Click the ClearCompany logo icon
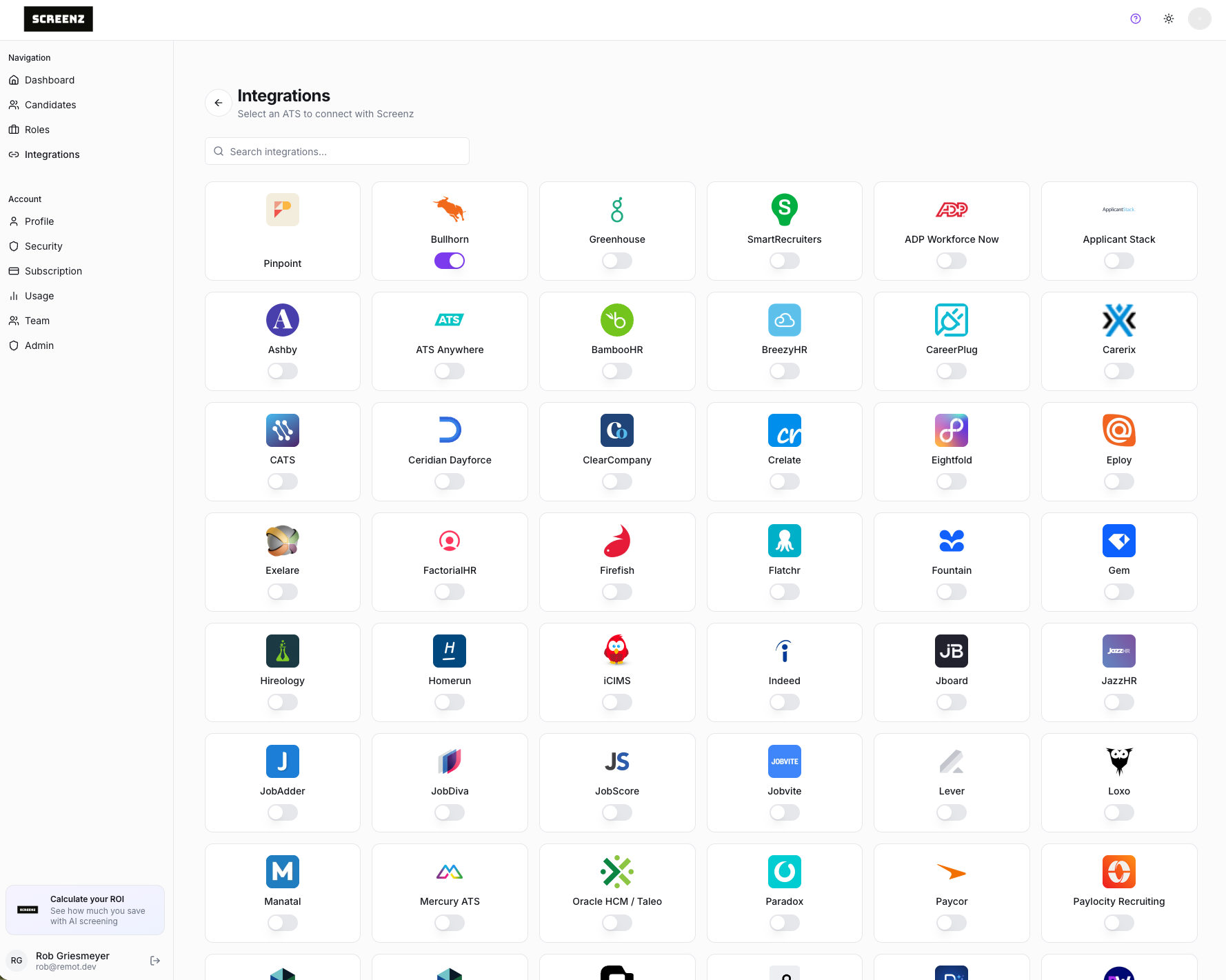This screenshot has width=1226, height=980. point(617,430)
